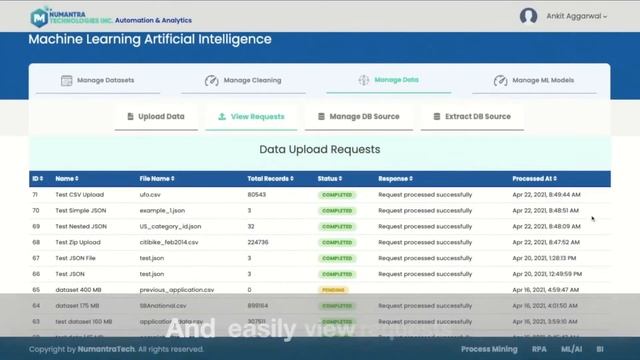Click the Manage Cleaning gauge icon
Viewport: 640px width, 360px height.
click(211, 80)
